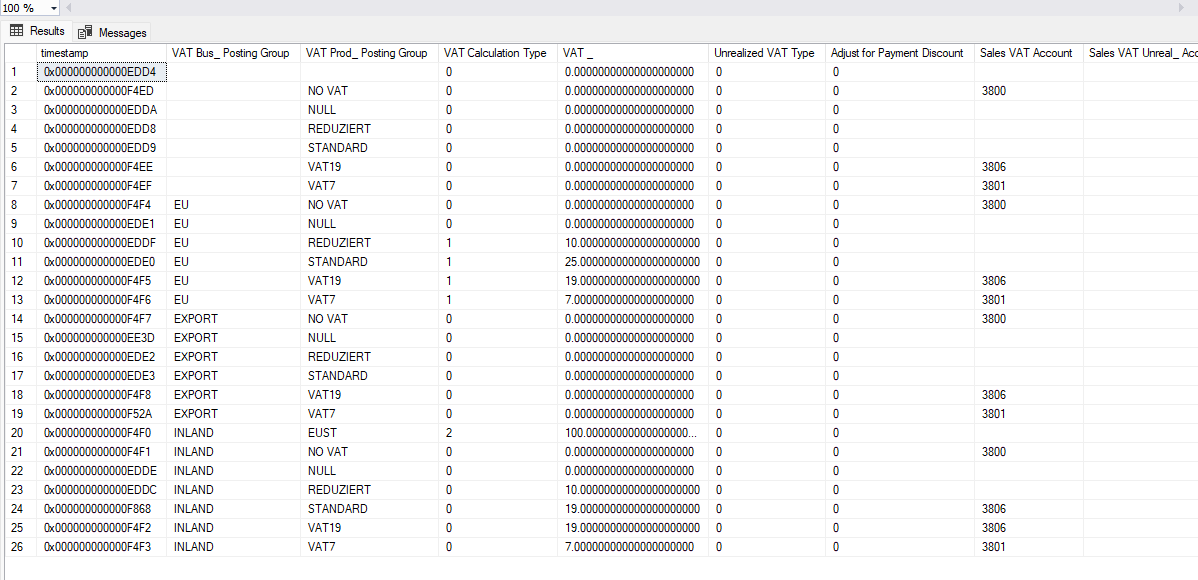The width and height of the screenshot is (1198, 580).
Task: Open the 100 % zoom dropdown
Action: (53, 8)
